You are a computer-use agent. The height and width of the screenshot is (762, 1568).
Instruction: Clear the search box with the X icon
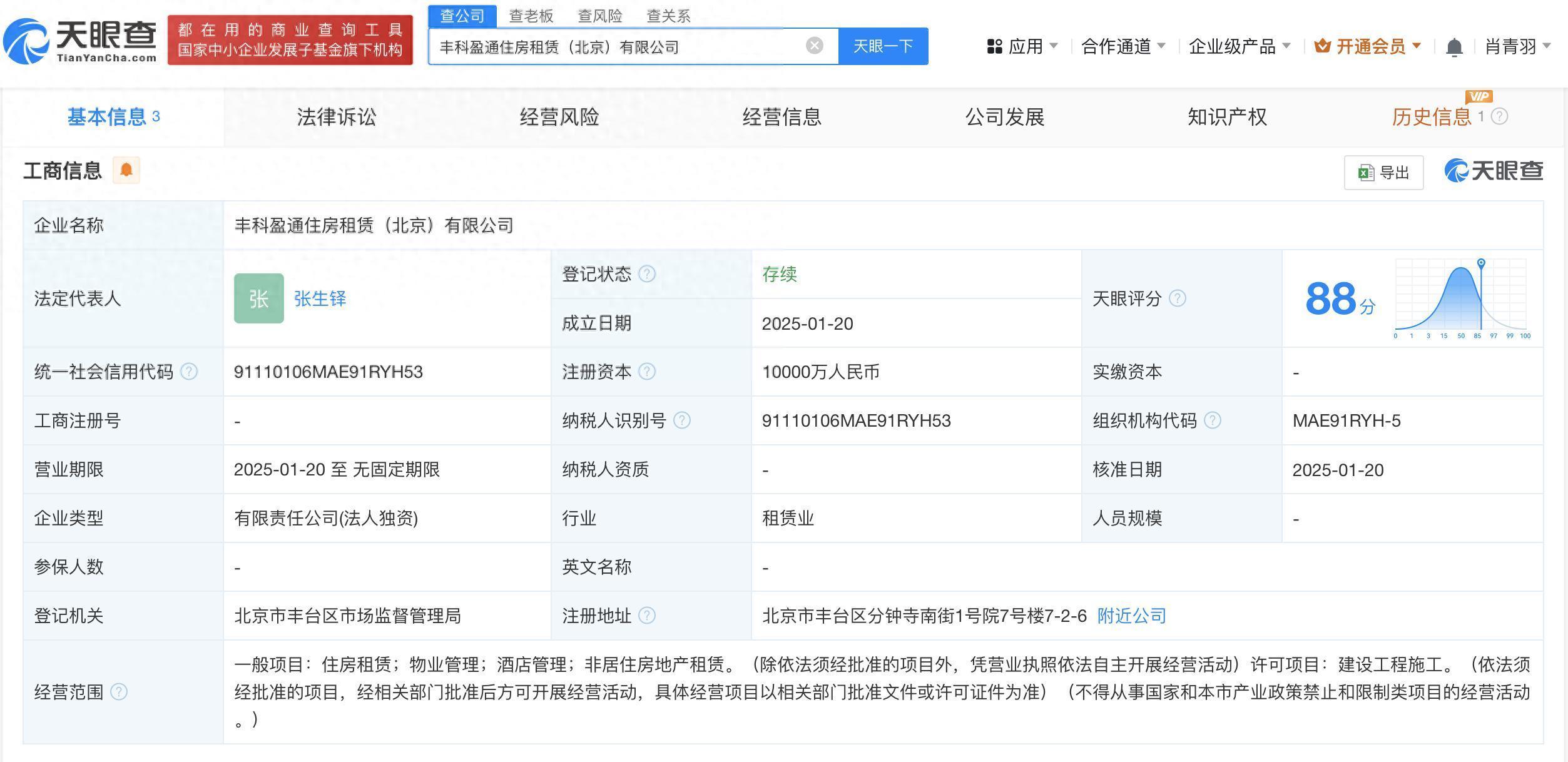tap(814, 46)
